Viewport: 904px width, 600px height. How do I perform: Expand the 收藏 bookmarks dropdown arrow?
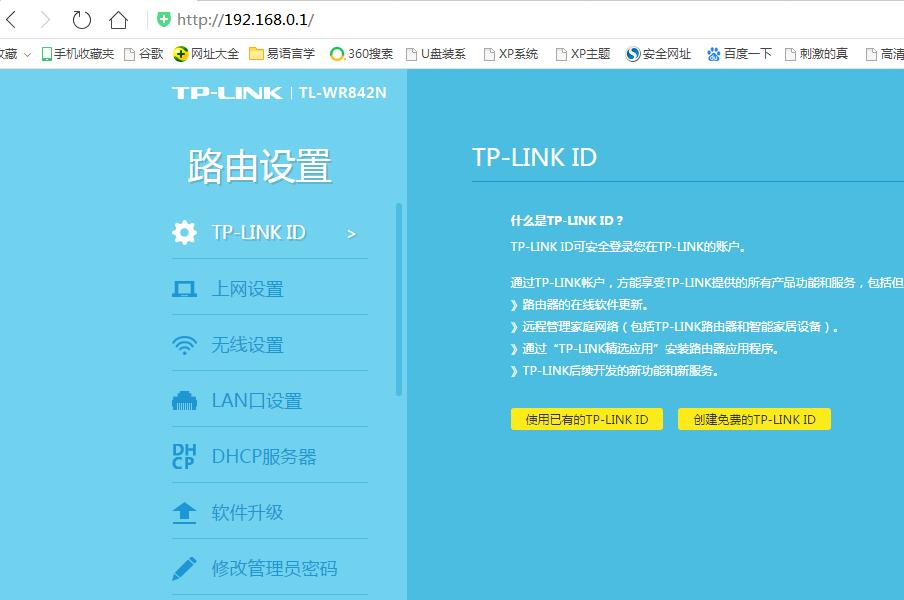27,55
